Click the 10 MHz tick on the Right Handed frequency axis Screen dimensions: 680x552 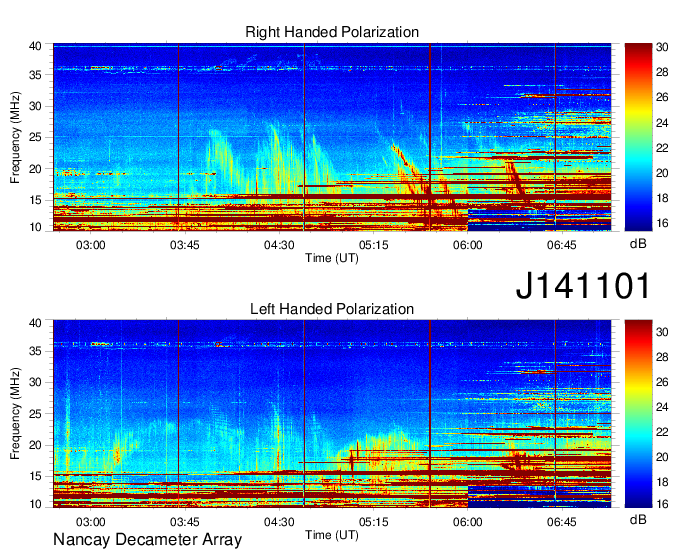point(35,227)
